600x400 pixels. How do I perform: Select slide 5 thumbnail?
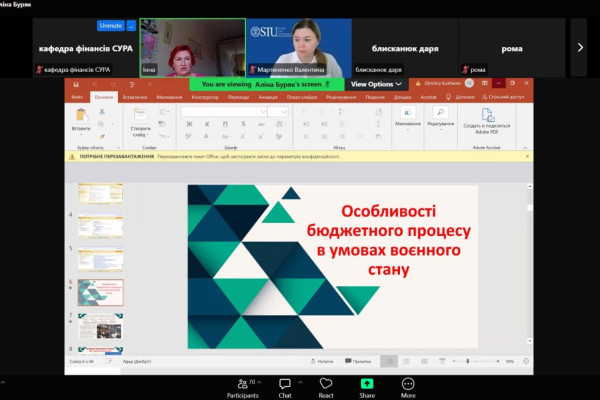point(100,259)
